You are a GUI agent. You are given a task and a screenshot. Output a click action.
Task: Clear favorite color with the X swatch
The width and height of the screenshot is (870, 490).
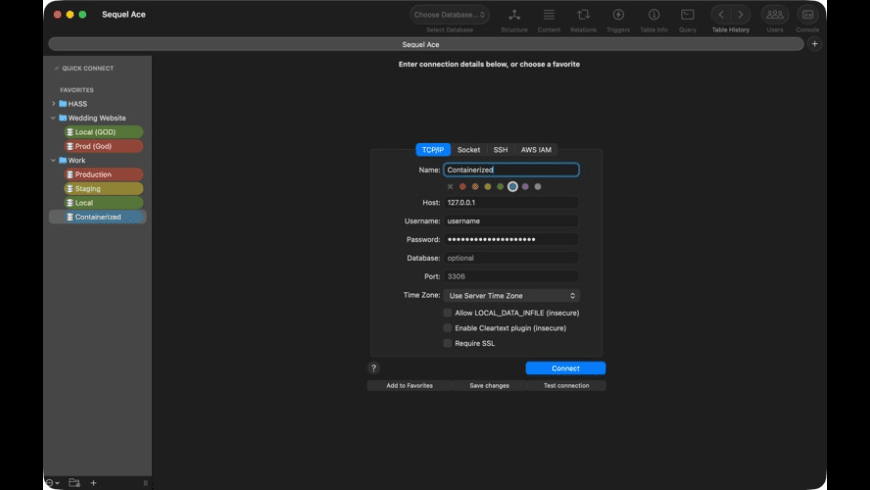(450, 186)
